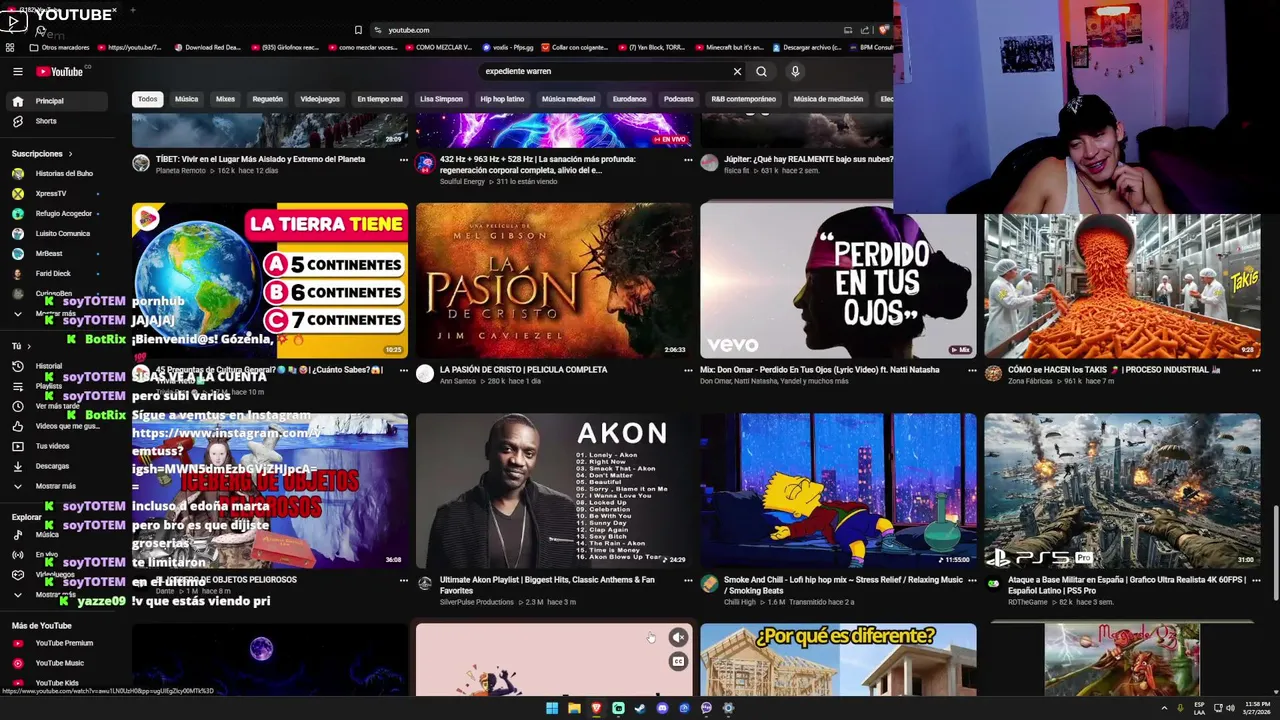Unmute the preview with the speaker icon
The width and height of the screenshot is (1280, 720).
[x=678, y=637]
